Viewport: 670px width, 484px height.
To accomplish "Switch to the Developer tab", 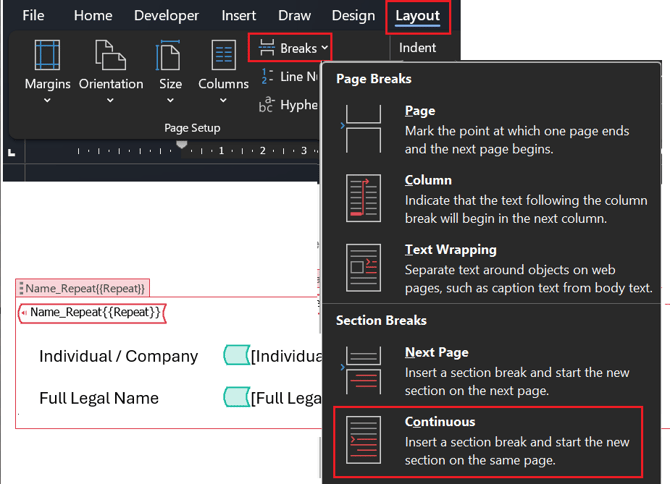I will [x=166, y=16].
